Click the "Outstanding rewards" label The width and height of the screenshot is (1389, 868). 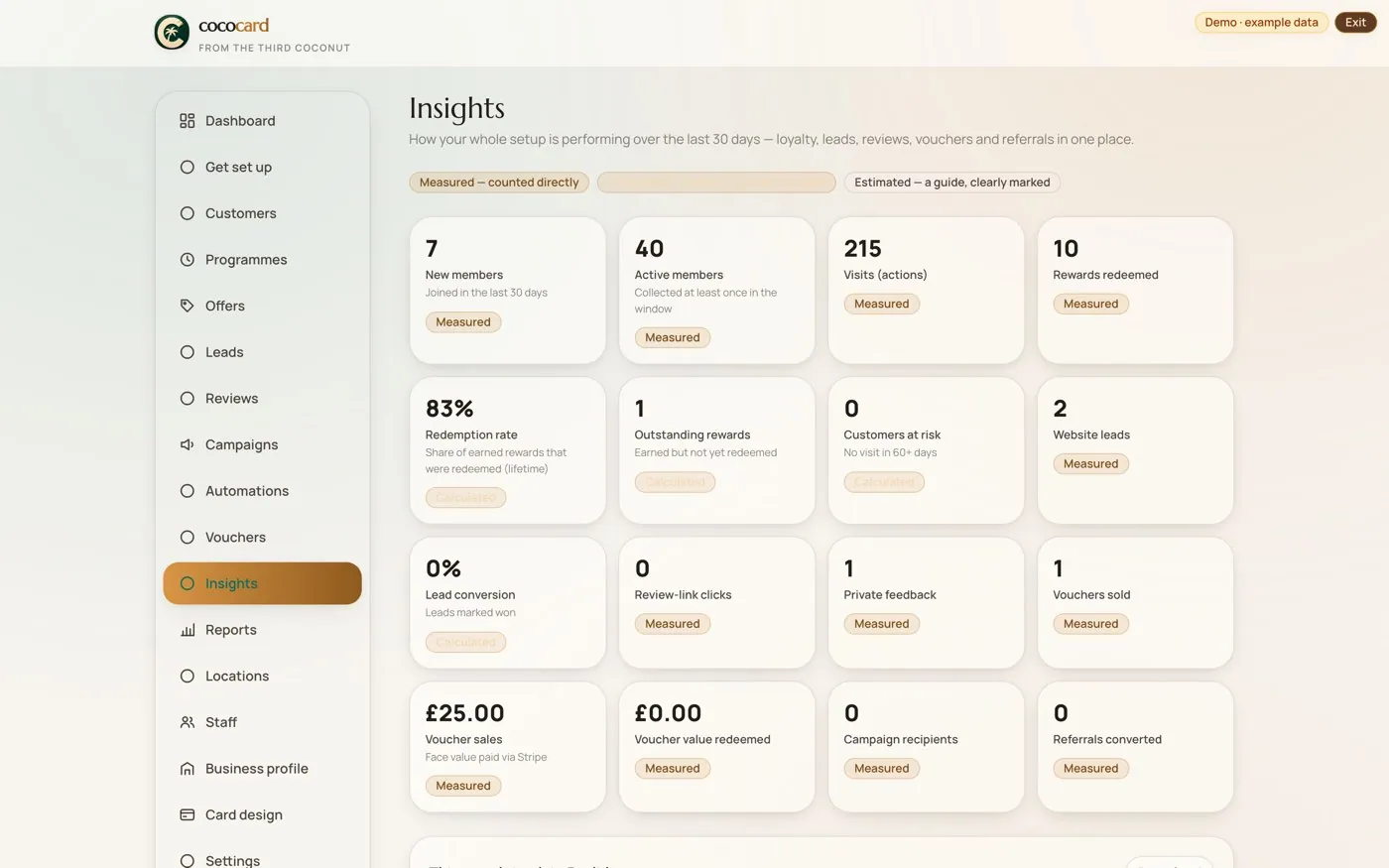click(x=693, y=434)
